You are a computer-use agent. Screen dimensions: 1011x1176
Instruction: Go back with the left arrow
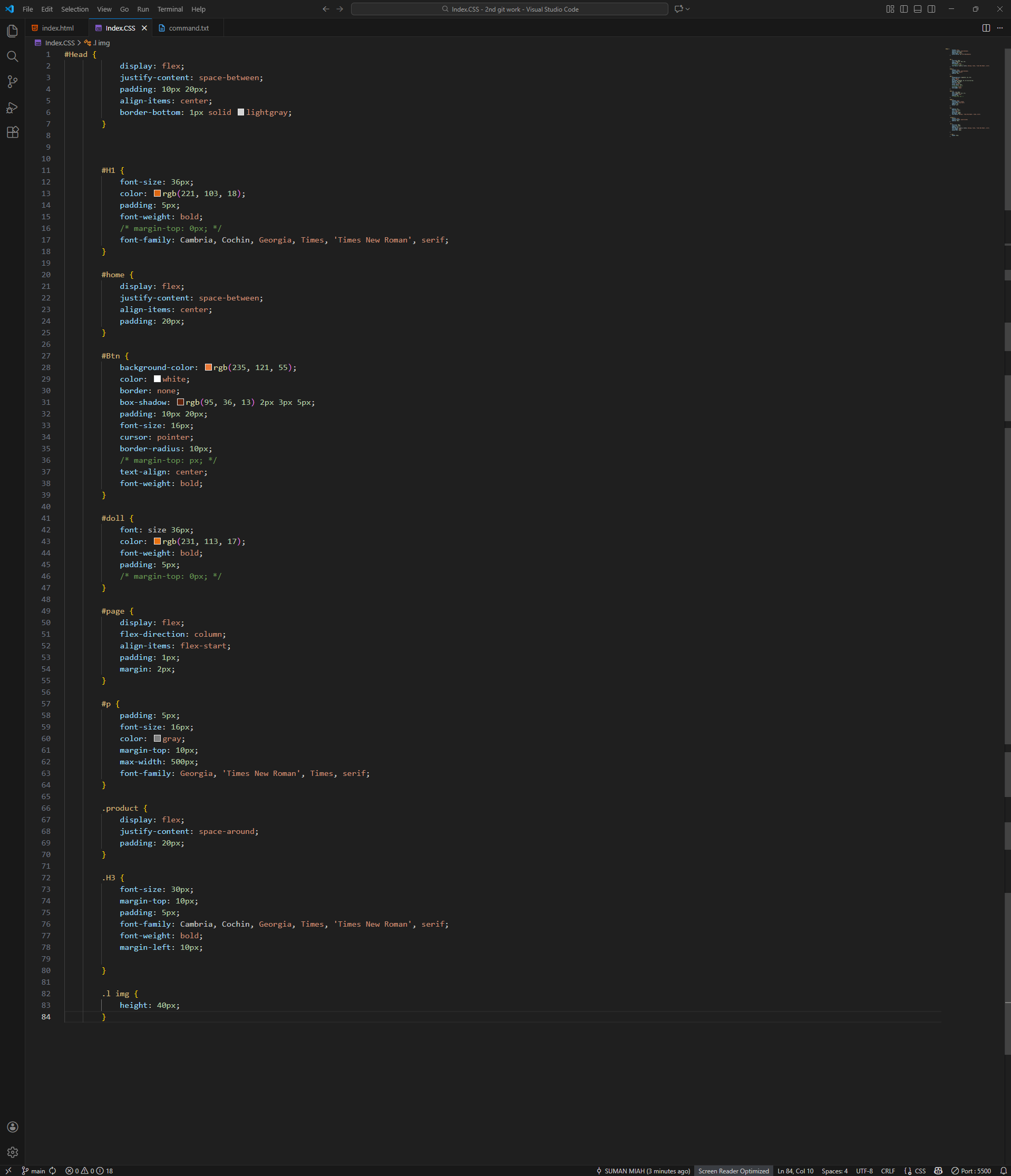click(326, 9)
